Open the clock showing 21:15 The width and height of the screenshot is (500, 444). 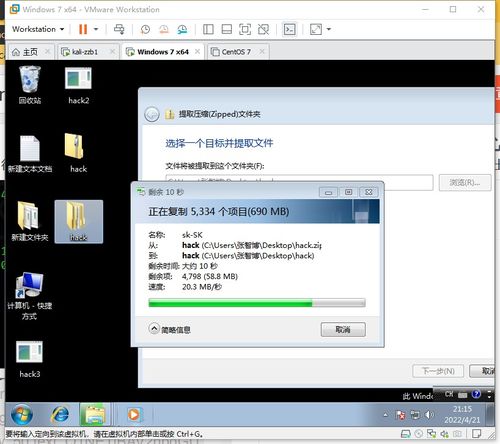pos(462,415)
